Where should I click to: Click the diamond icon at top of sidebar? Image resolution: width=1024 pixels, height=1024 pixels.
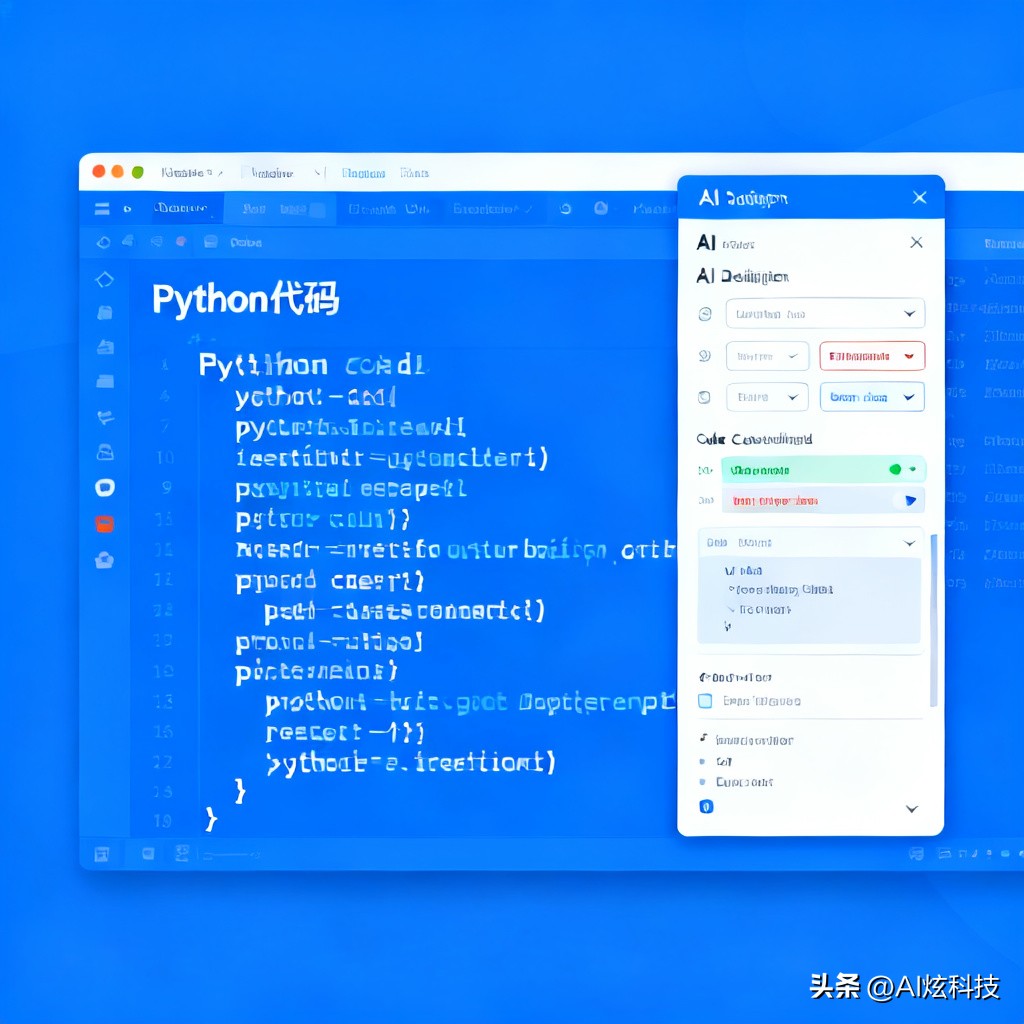(x=104, y=279)
